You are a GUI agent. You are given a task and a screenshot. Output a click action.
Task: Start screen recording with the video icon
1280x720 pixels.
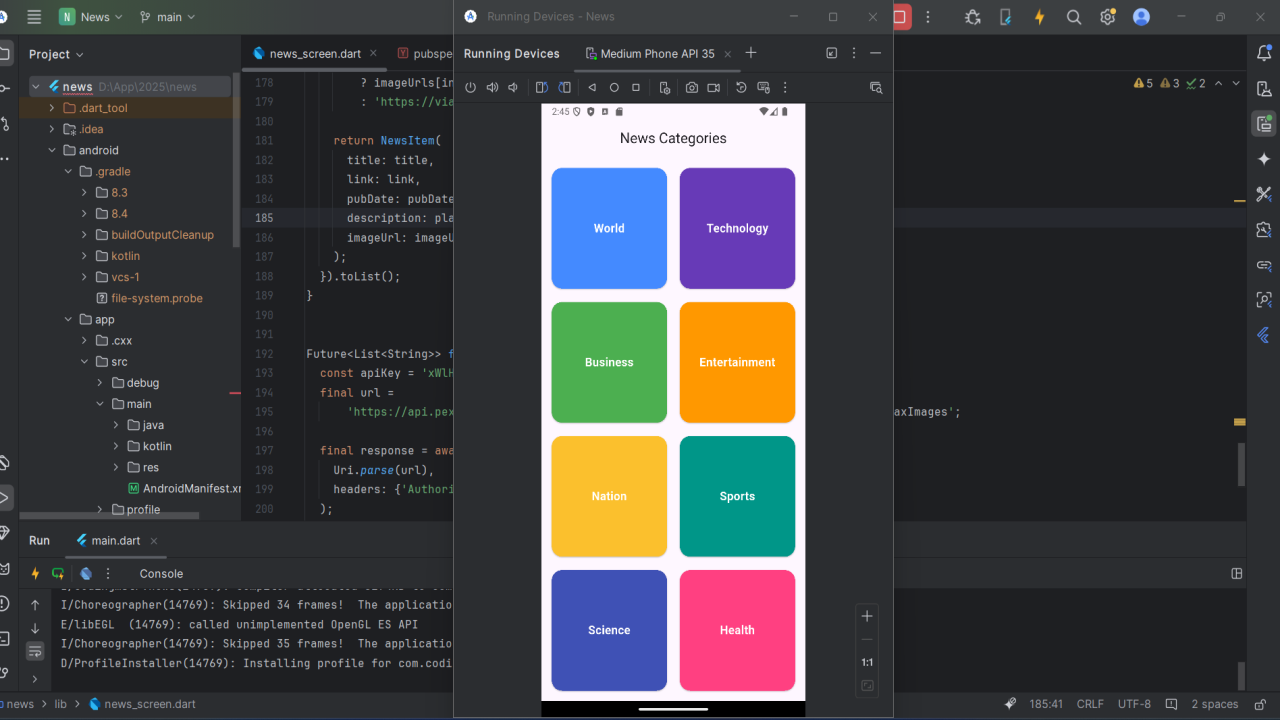point(714,88)
